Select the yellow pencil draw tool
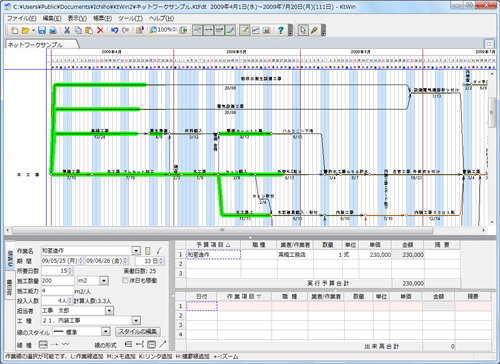Viewport: 500px width, 364px height. (314, 30)
